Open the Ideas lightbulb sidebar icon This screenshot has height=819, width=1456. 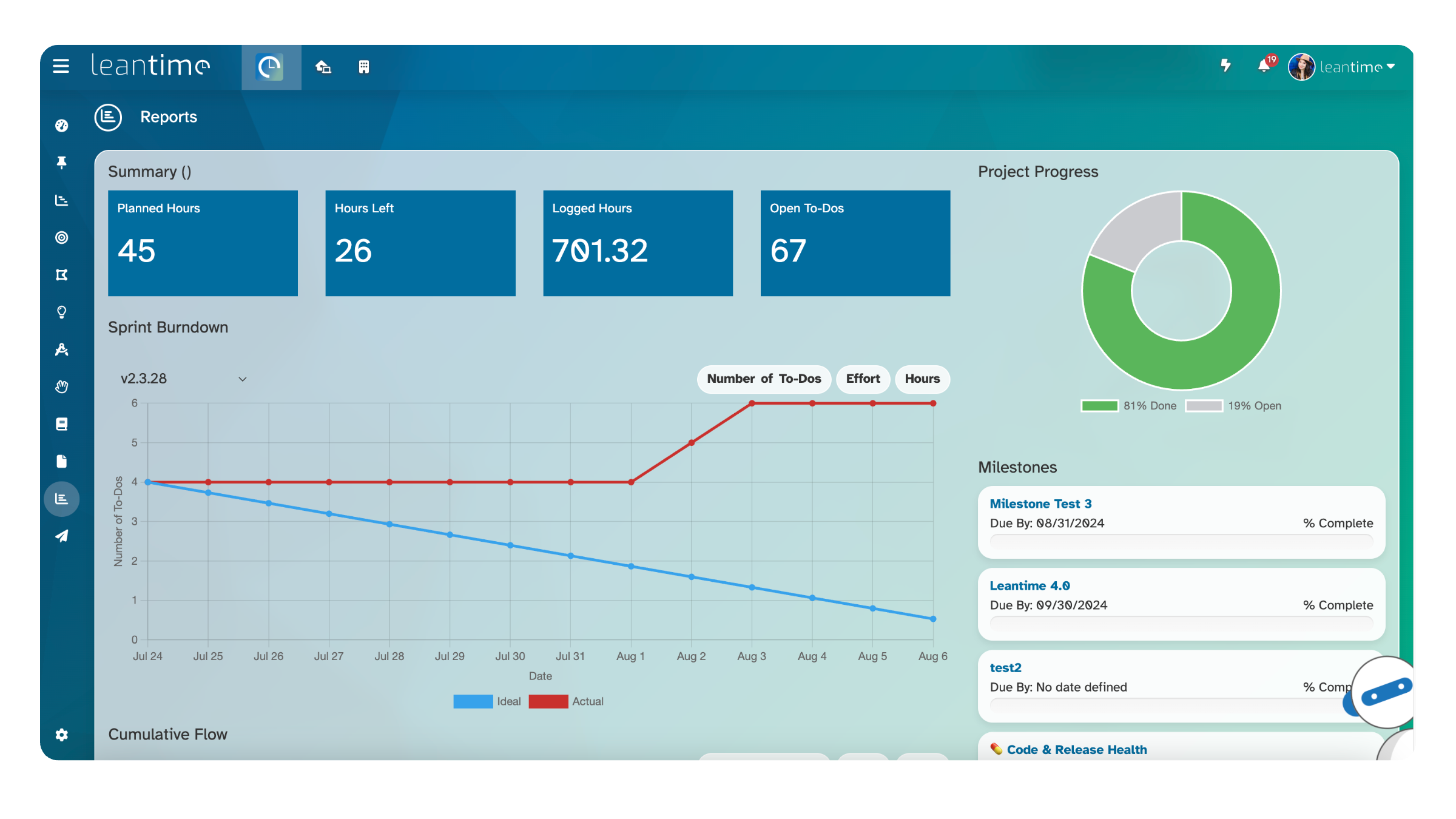[x=61, y=312]
